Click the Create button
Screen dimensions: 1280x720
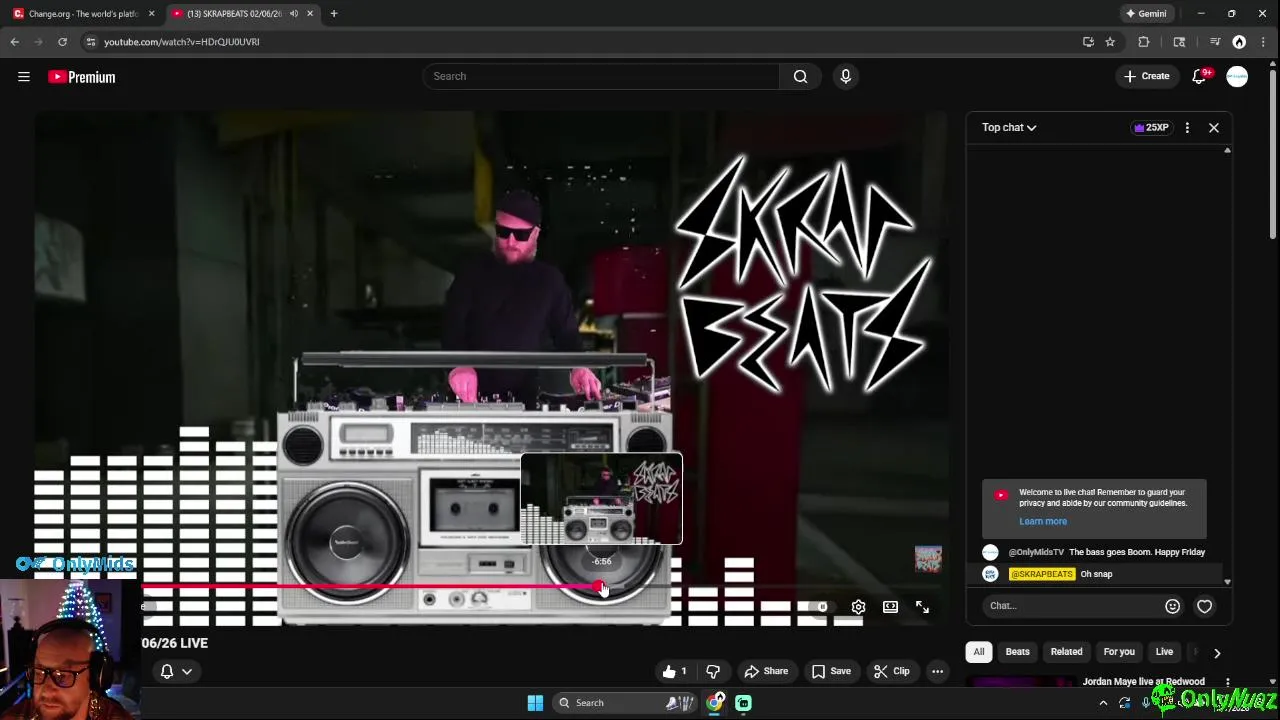pos(1146,76)
